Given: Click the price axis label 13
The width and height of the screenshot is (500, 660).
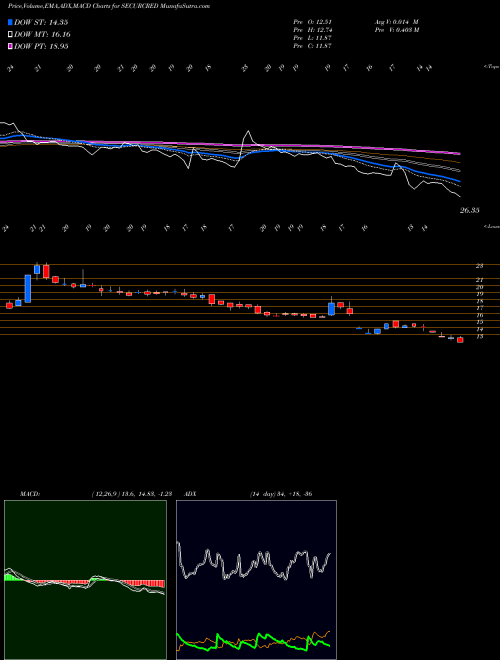Looking at the screenshot, I should (479, 336).
